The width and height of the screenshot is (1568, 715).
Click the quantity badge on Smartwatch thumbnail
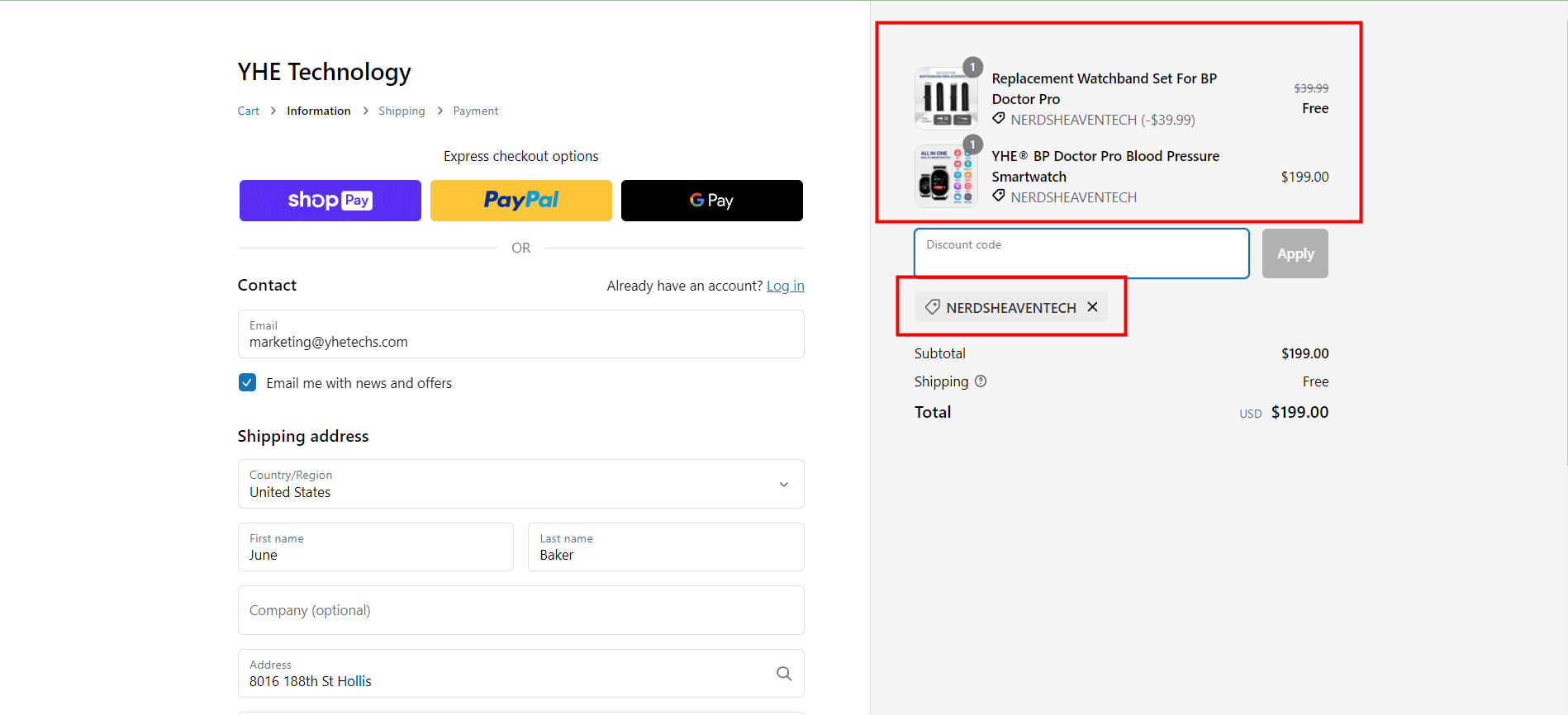[972, 144]
